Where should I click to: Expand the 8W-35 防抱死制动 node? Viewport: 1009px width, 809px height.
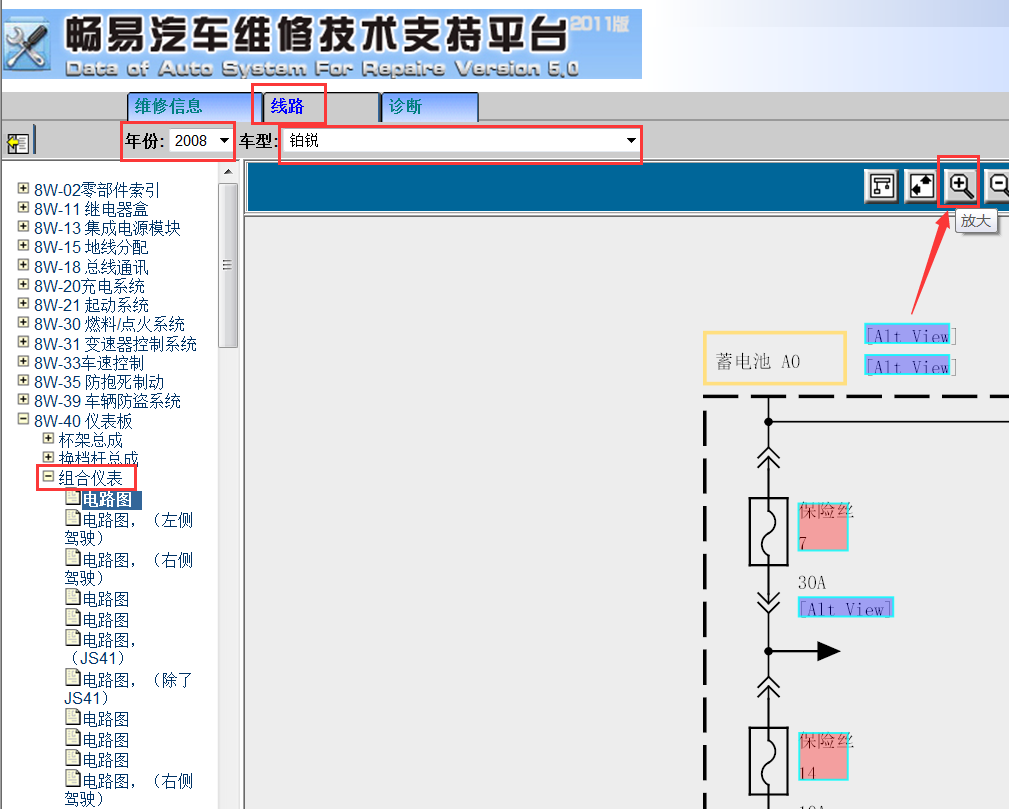[x=23, y=380]
